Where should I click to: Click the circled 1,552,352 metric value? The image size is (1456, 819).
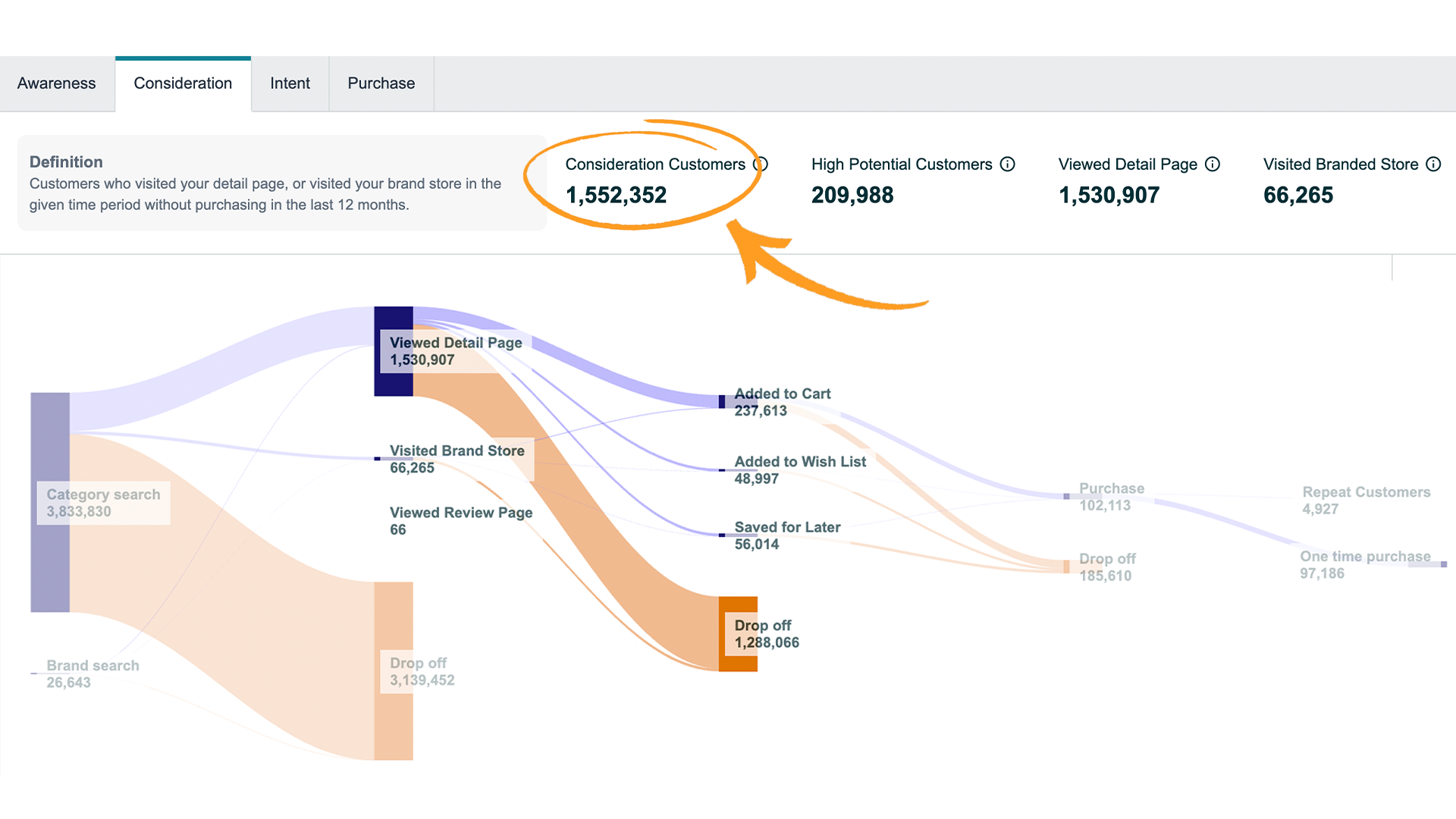point(616,195)
